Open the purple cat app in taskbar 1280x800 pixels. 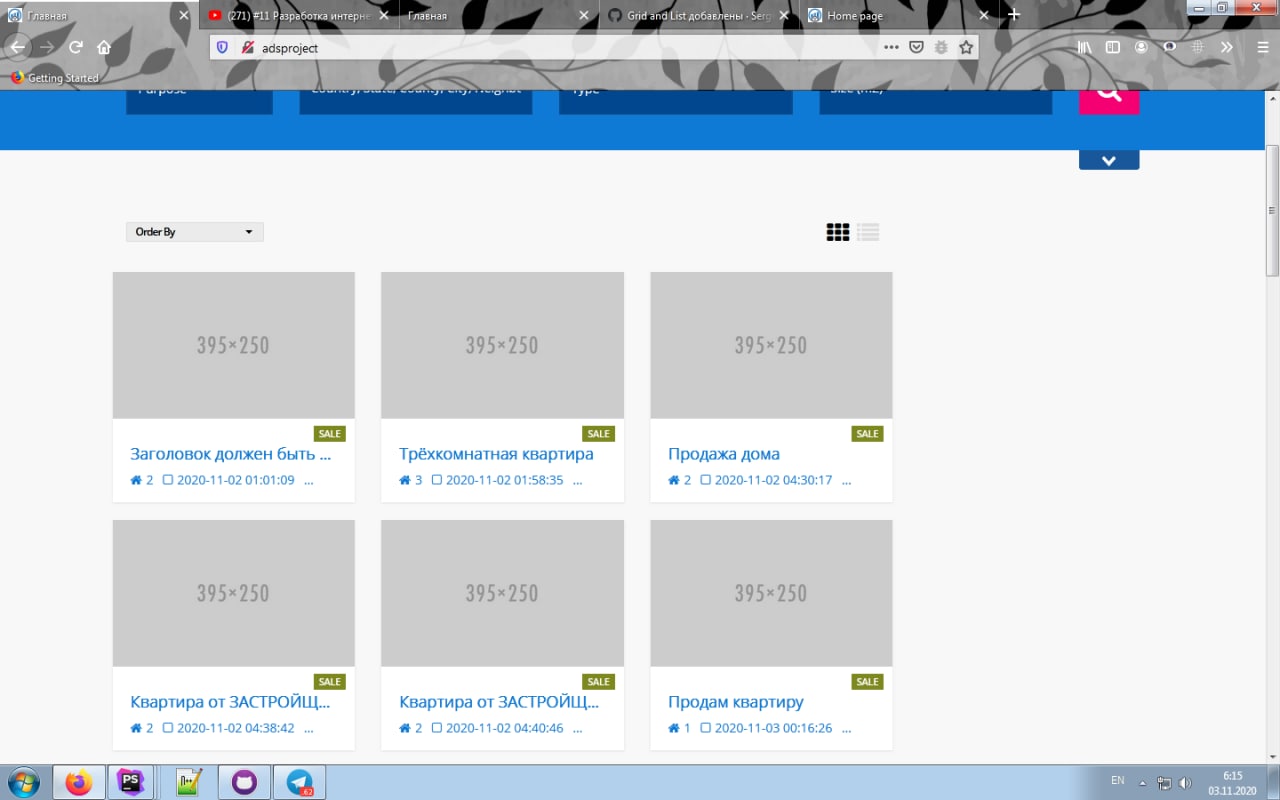point(244,783)
